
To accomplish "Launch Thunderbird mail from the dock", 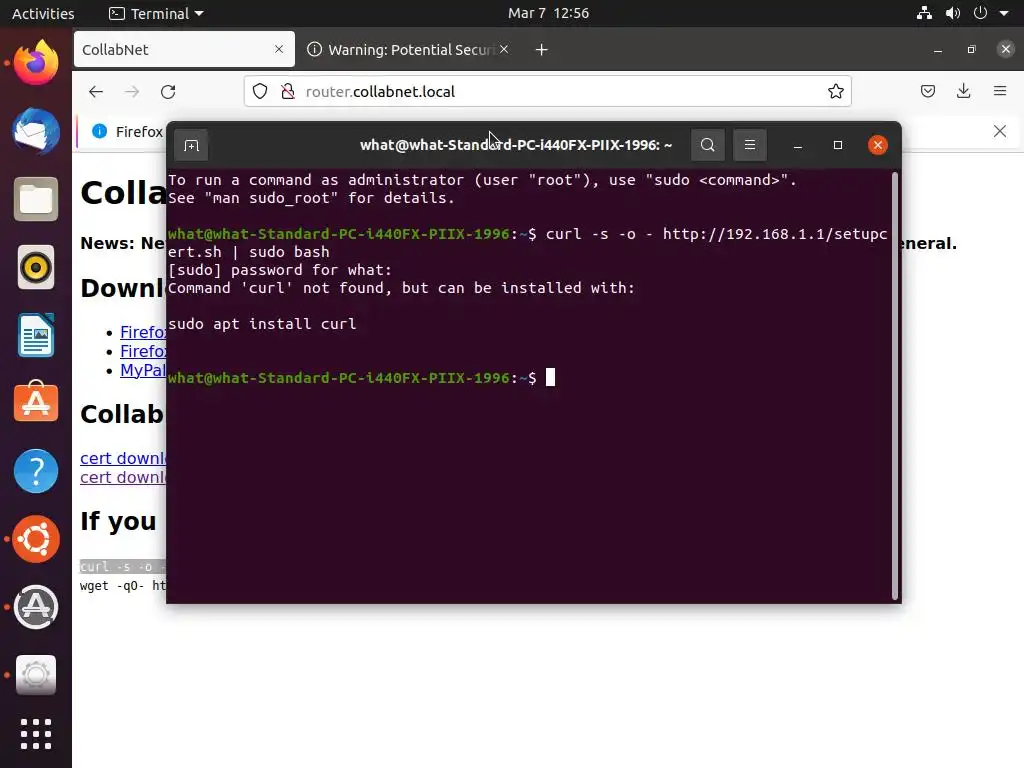I will tap(36, 131).
